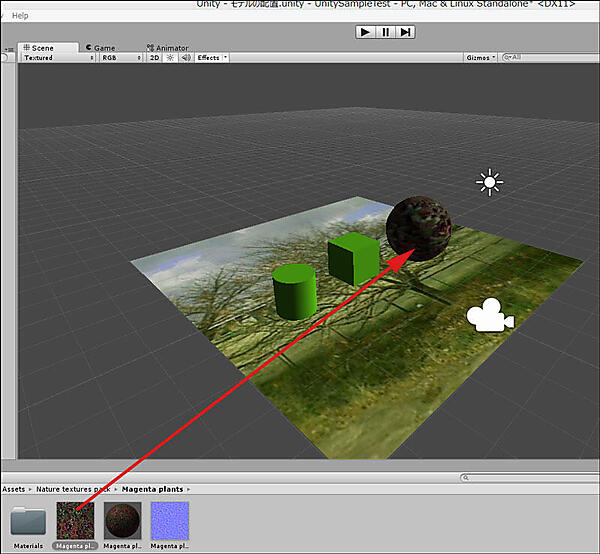This screenshot has width=600, height=554.
Task: Open the RGB render mode dropdown
Action: pos(121,58)
